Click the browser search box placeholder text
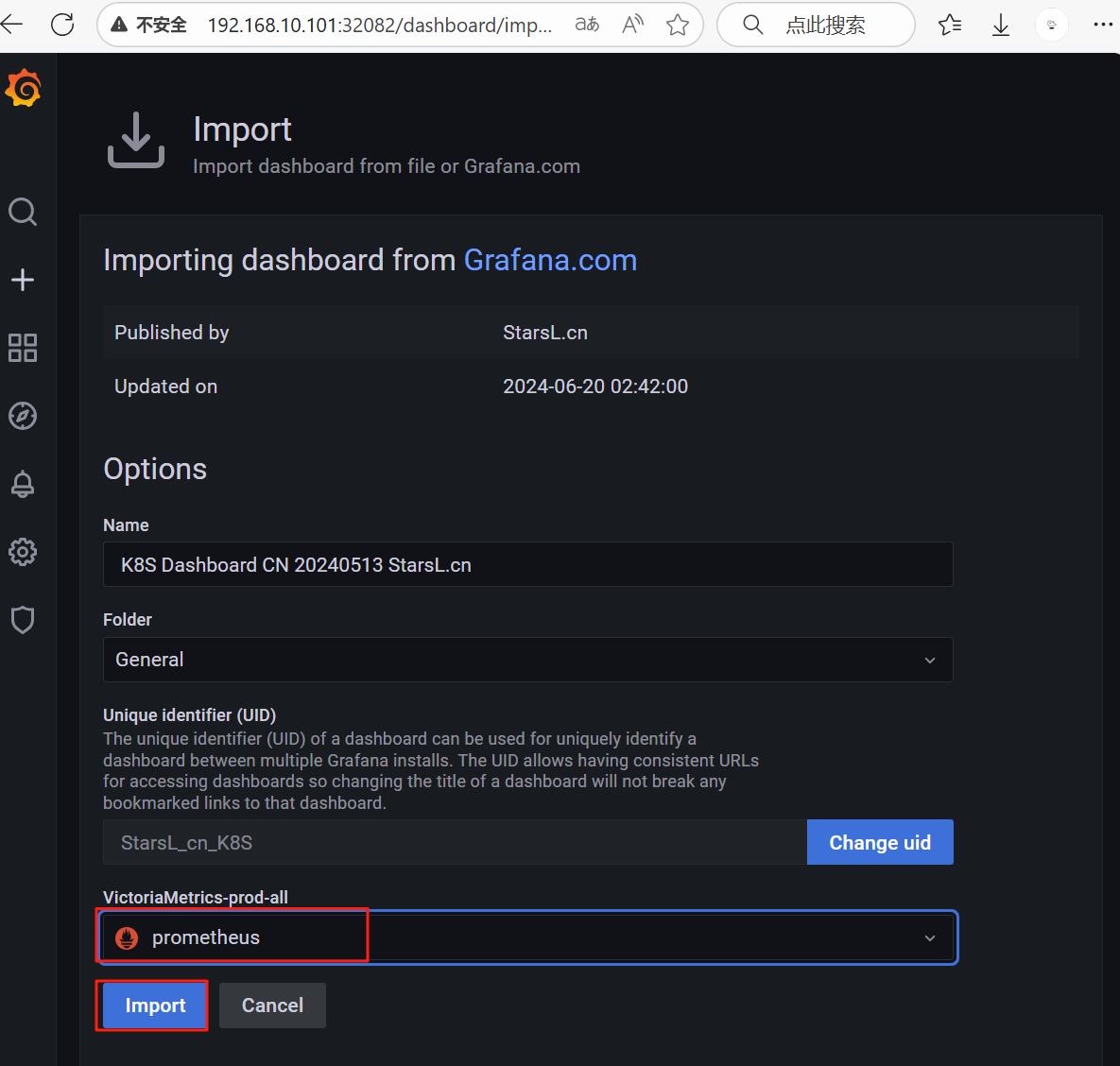The image size is (1120, 1066). [825, 26]
